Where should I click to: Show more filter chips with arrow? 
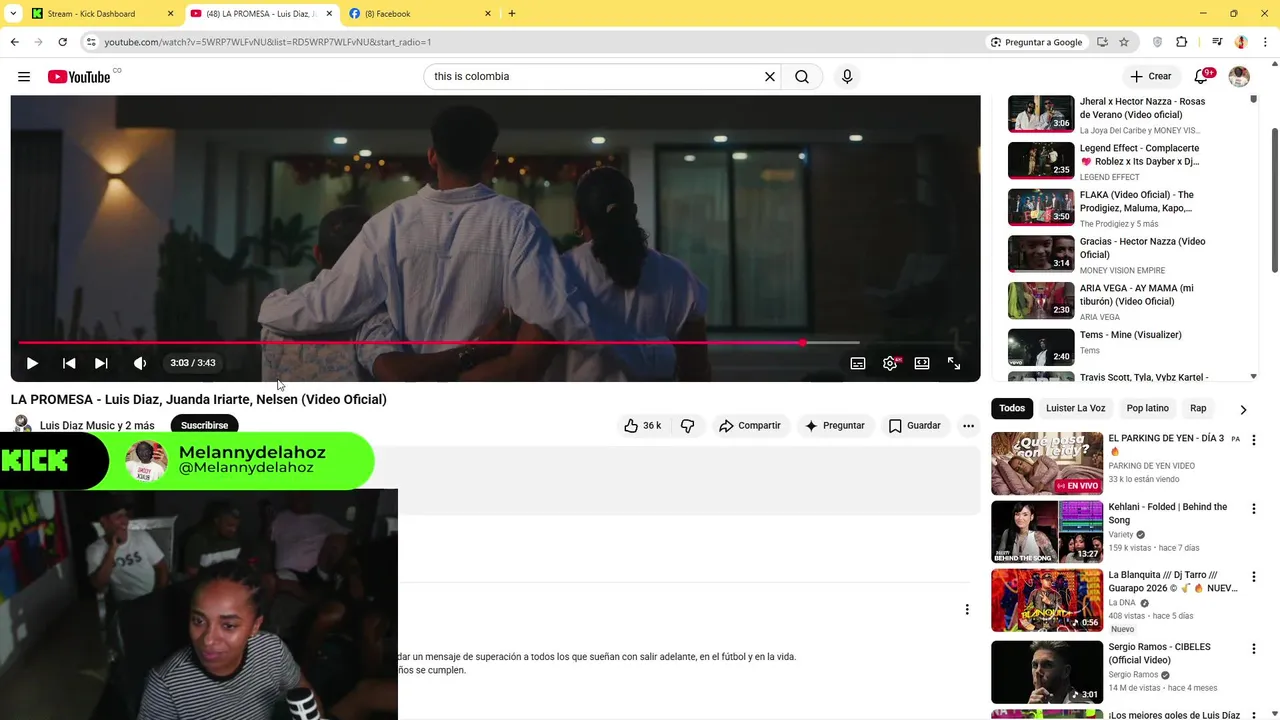tap(1243, 409)
